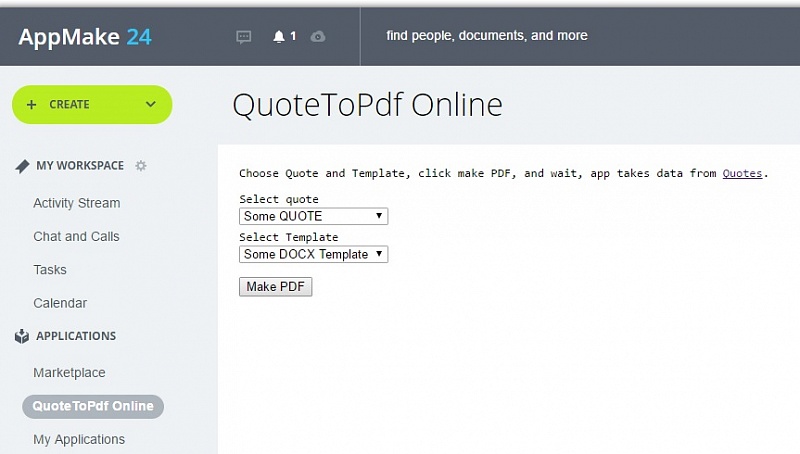
Task: Expand the Create button chevron
Action: [x=151, y=104]
